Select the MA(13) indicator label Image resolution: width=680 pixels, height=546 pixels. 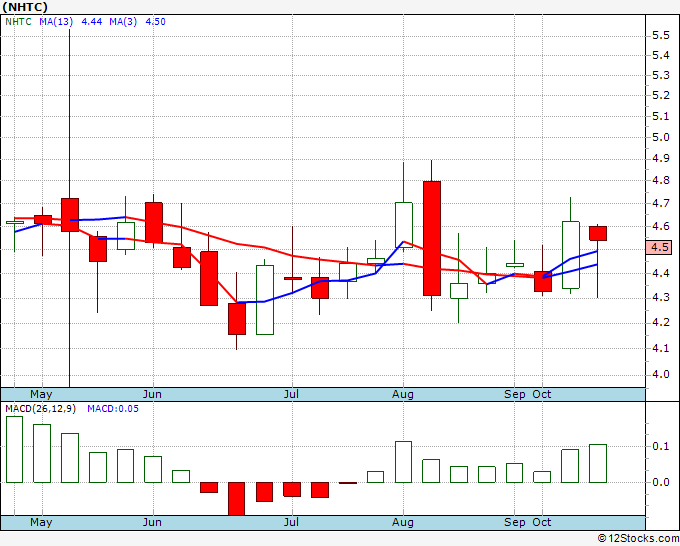click(x=56, y=21)
